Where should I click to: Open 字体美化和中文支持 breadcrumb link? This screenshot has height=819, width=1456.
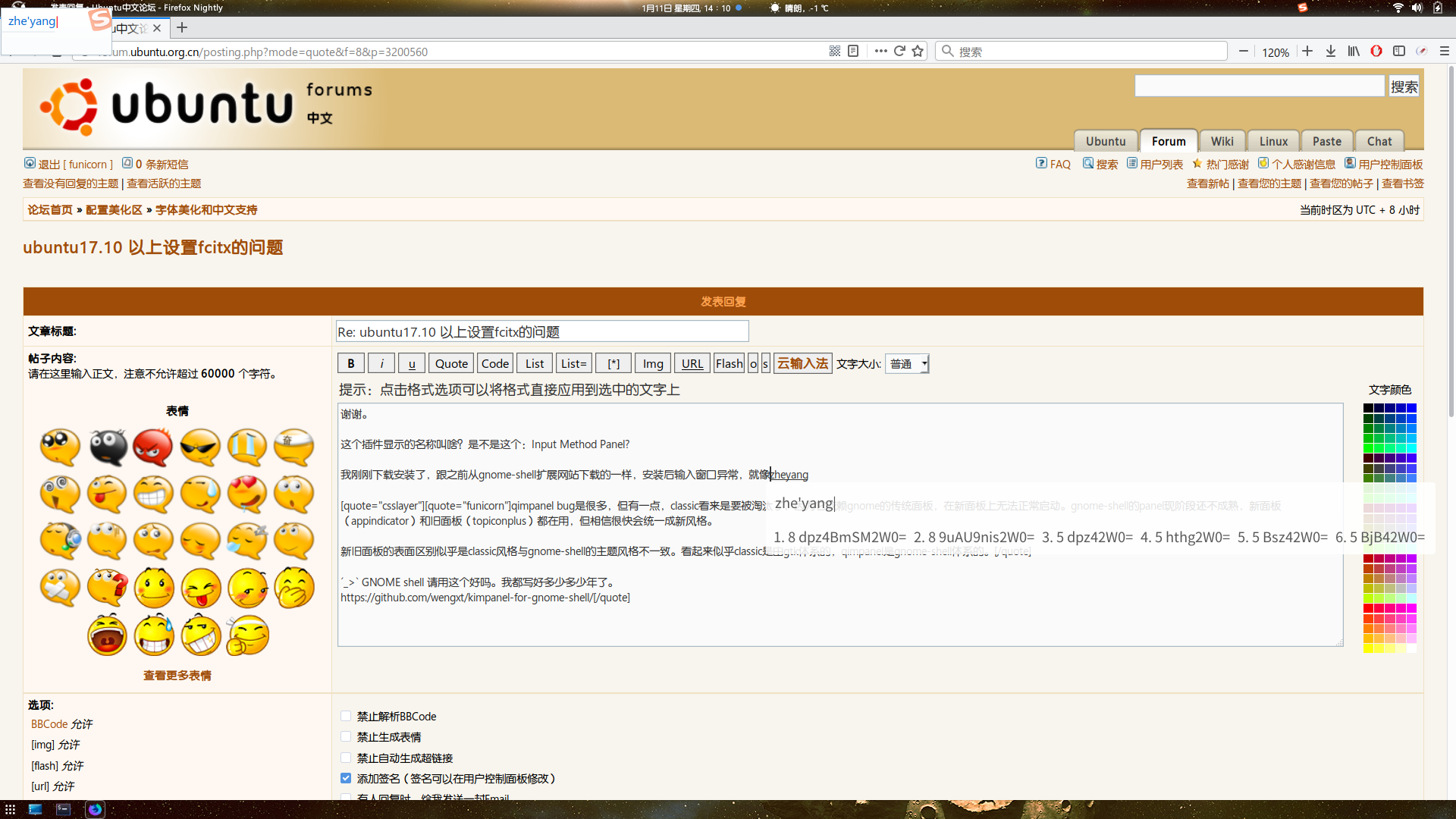206,210
